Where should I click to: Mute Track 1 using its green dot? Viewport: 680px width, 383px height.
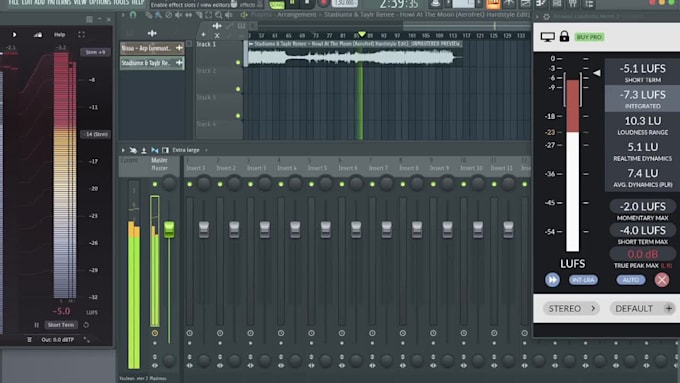(x=238, y=62)
